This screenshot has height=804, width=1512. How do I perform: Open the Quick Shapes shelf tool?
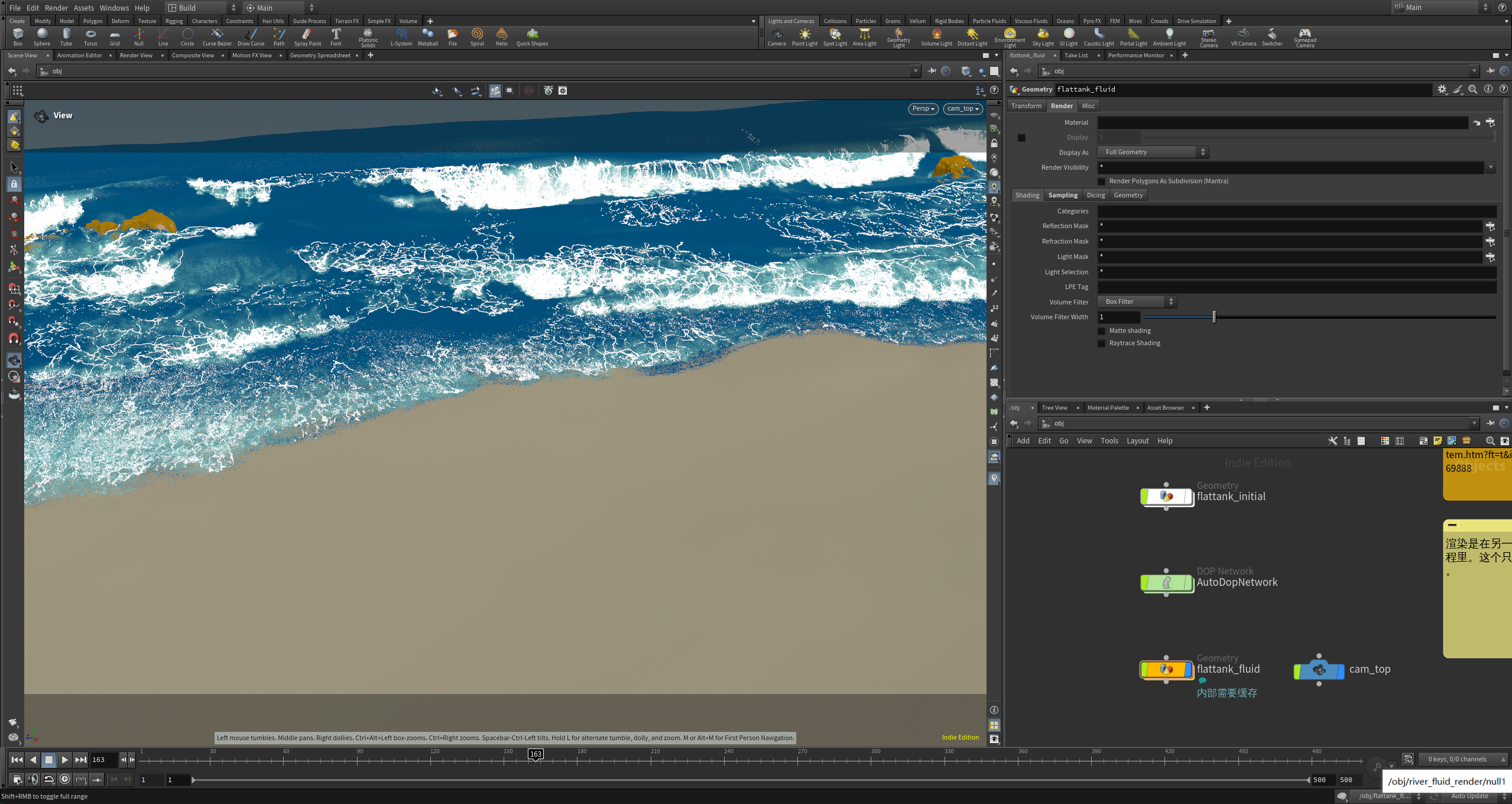(x=531, y=37)
